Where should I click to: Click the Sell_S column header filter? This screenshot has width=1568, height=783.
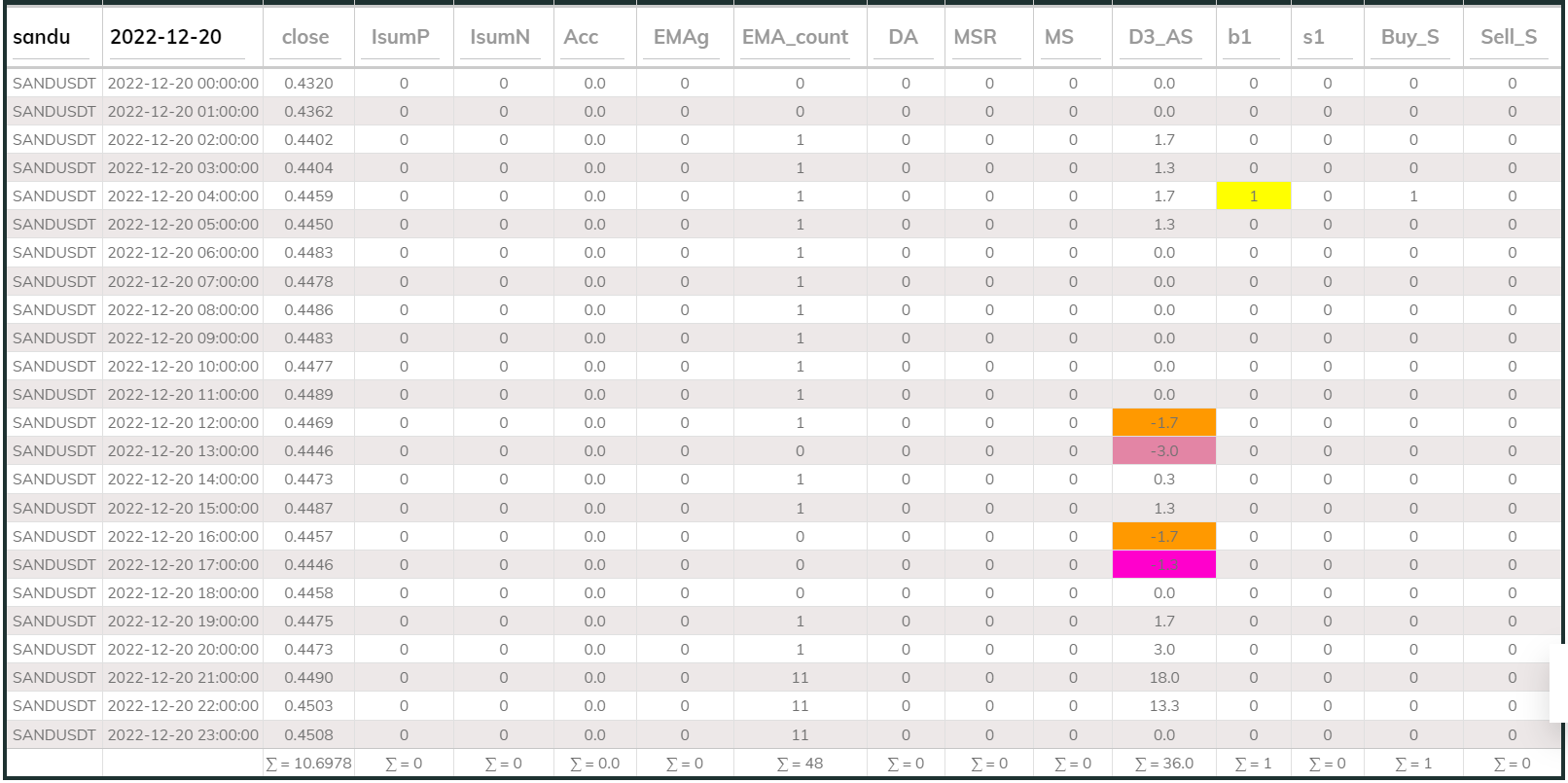pos(1510,37)
